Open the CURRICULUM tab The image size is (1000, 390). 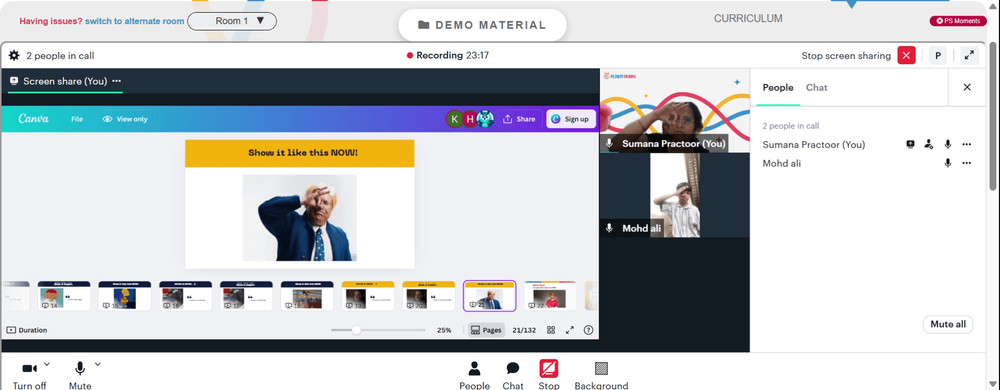point(748,18)
